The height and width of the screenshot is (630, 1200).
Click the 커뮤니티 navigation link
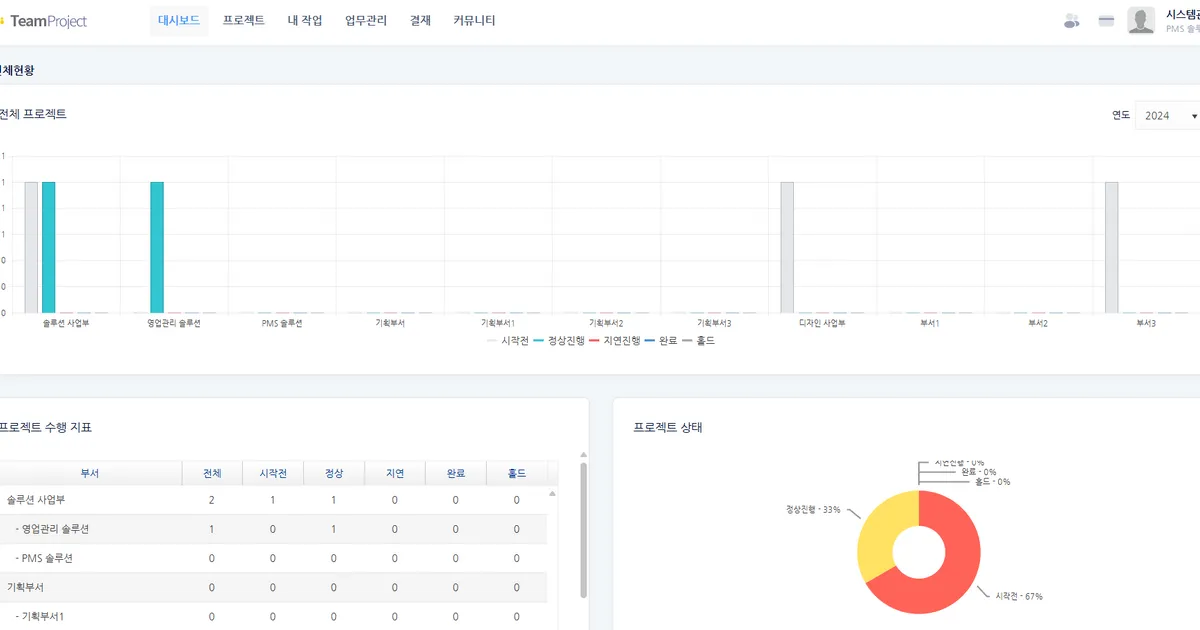[x=474, y=21]
